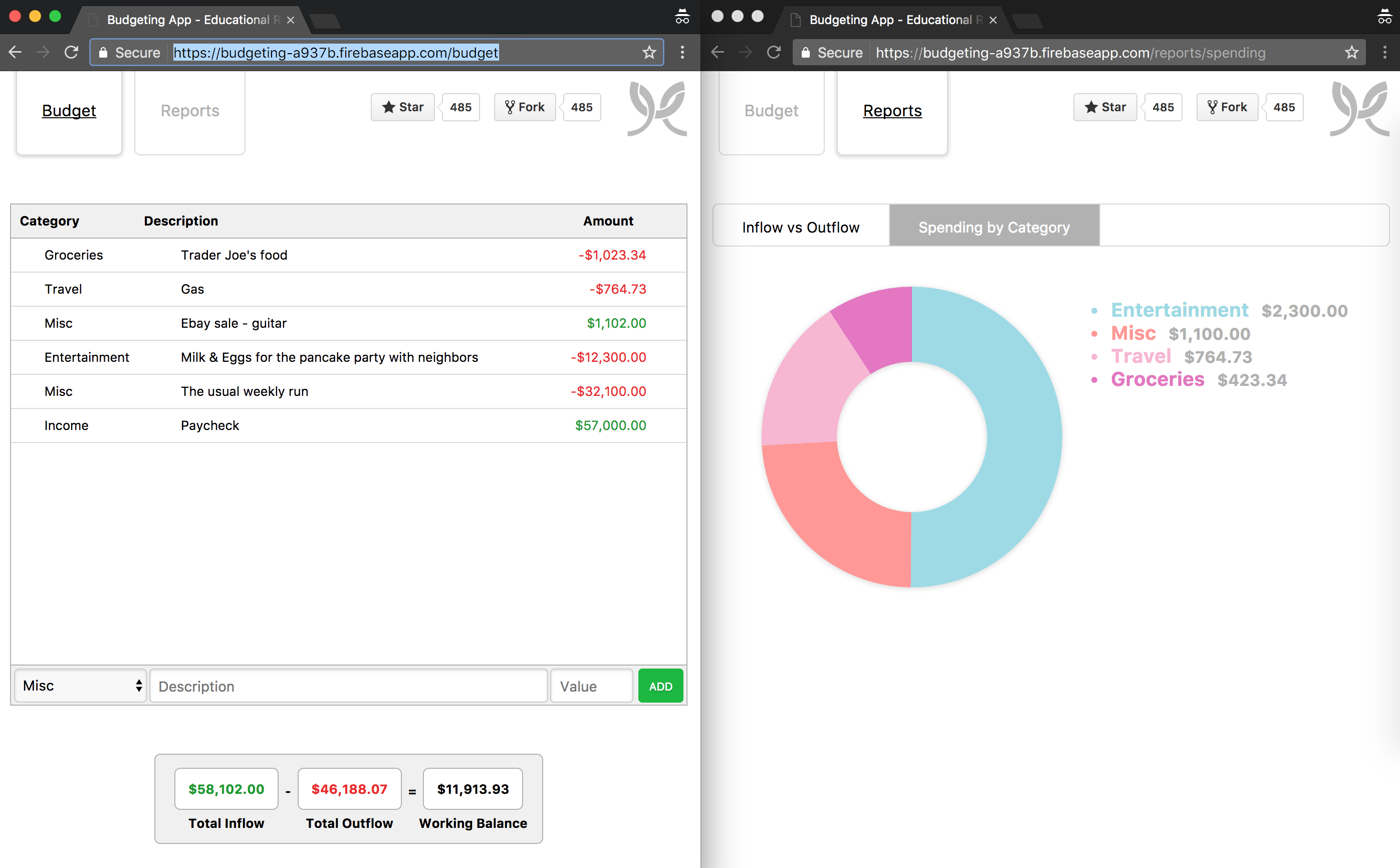The height and width of the screenshot is (868, 1400).
Task: Click the fork count number 485
Action: (x=580, y=107)
